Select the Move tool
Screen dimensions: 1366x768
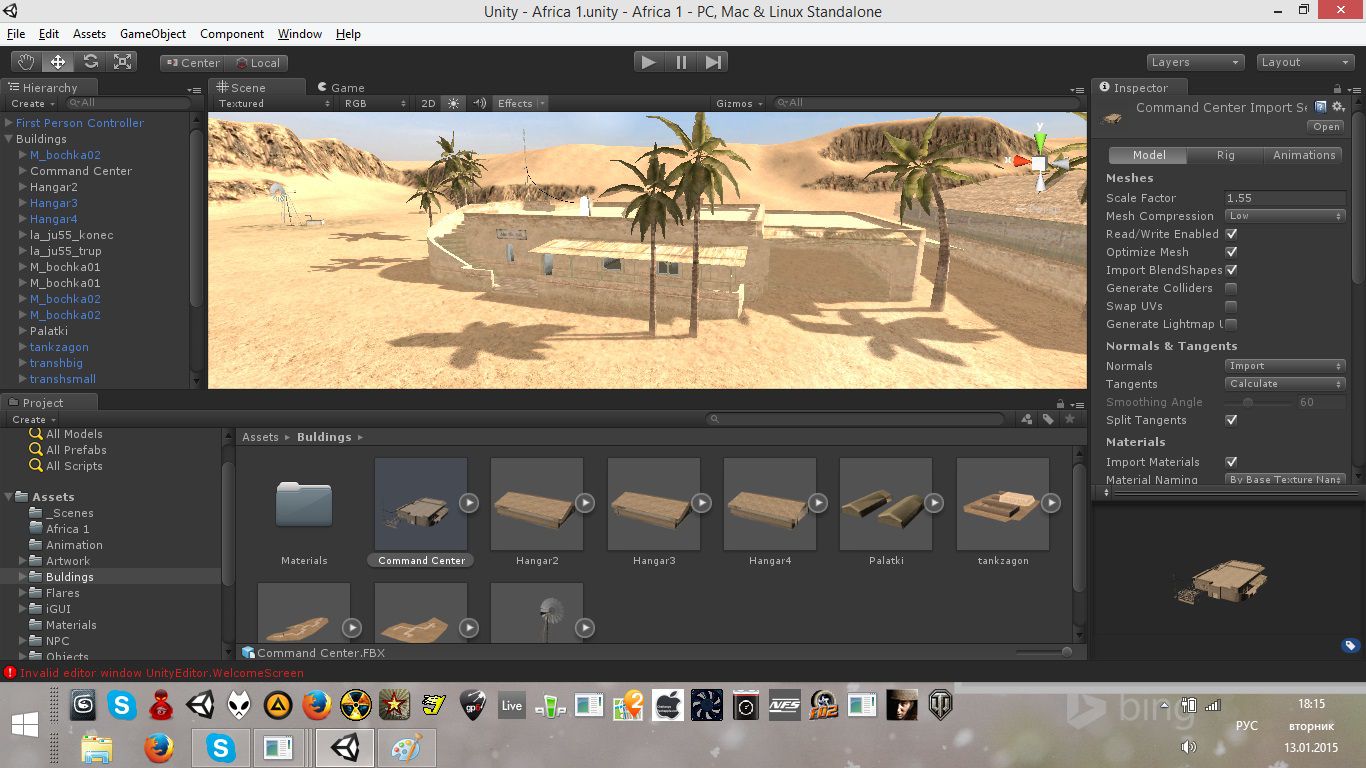(x=58, y=62)
